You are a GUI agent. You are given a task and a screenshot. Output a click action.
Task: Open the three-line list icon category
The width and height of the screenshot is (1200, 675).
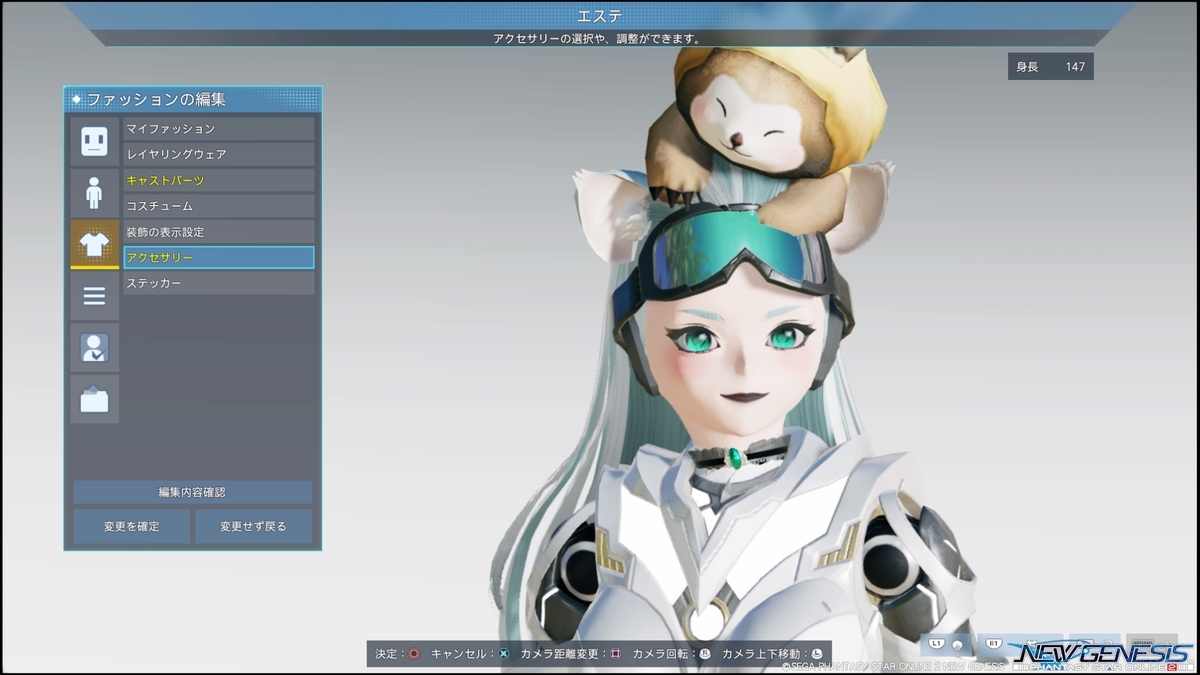click(x=94, y=296)
